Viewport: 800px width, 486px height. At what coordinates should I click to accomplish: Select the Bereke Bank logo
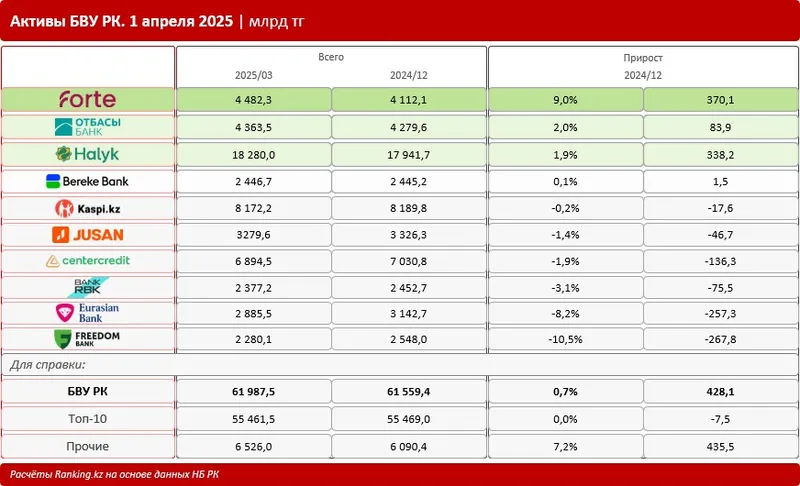point(87,181)
